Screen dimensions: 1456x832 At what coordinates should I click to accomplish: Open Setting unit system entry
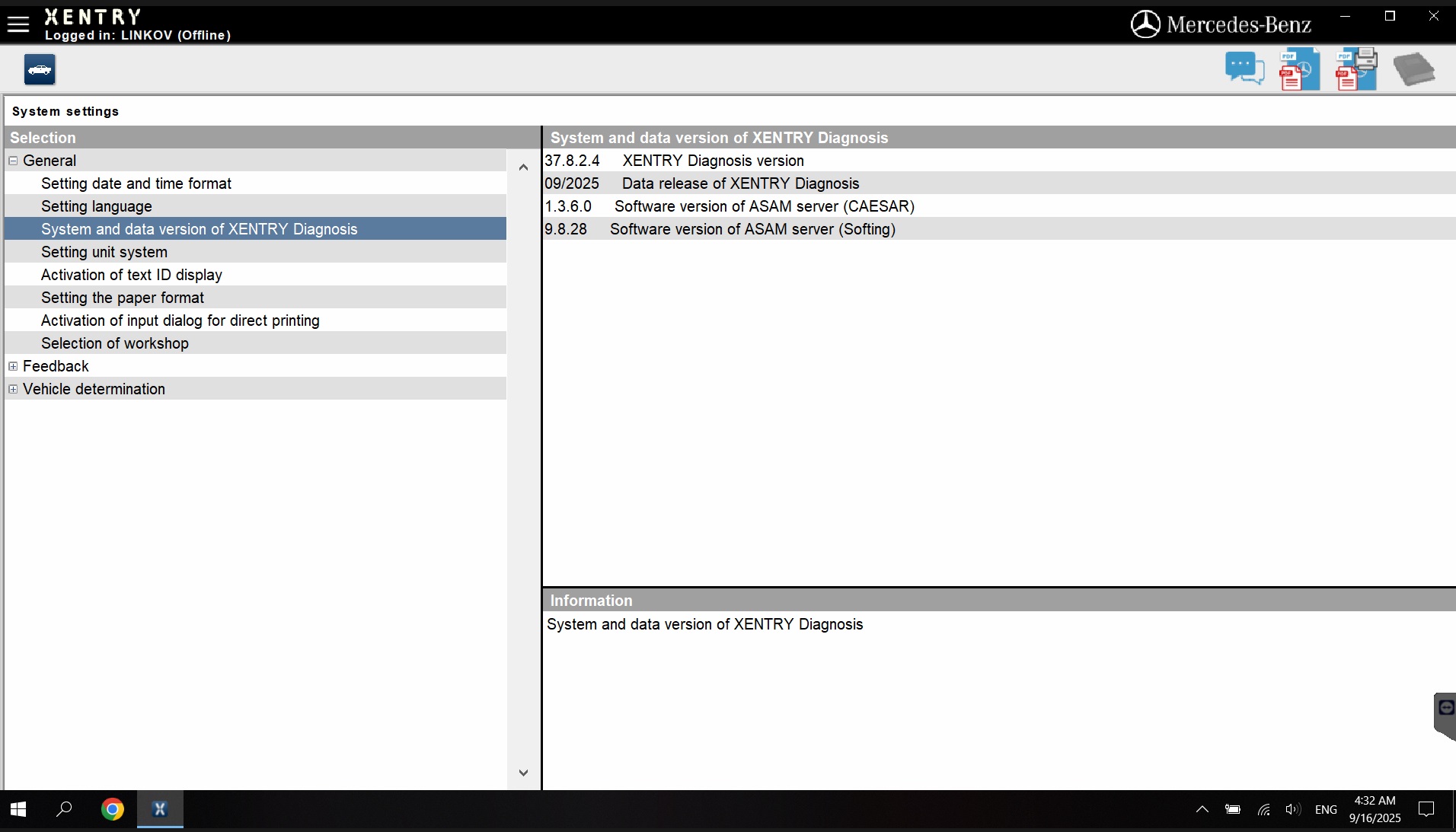click(x=104, y=252)
